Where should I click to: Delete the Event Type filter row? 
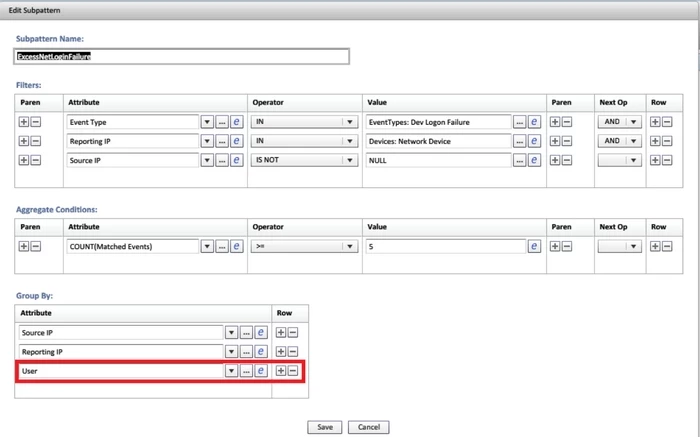tap(667, 122)
